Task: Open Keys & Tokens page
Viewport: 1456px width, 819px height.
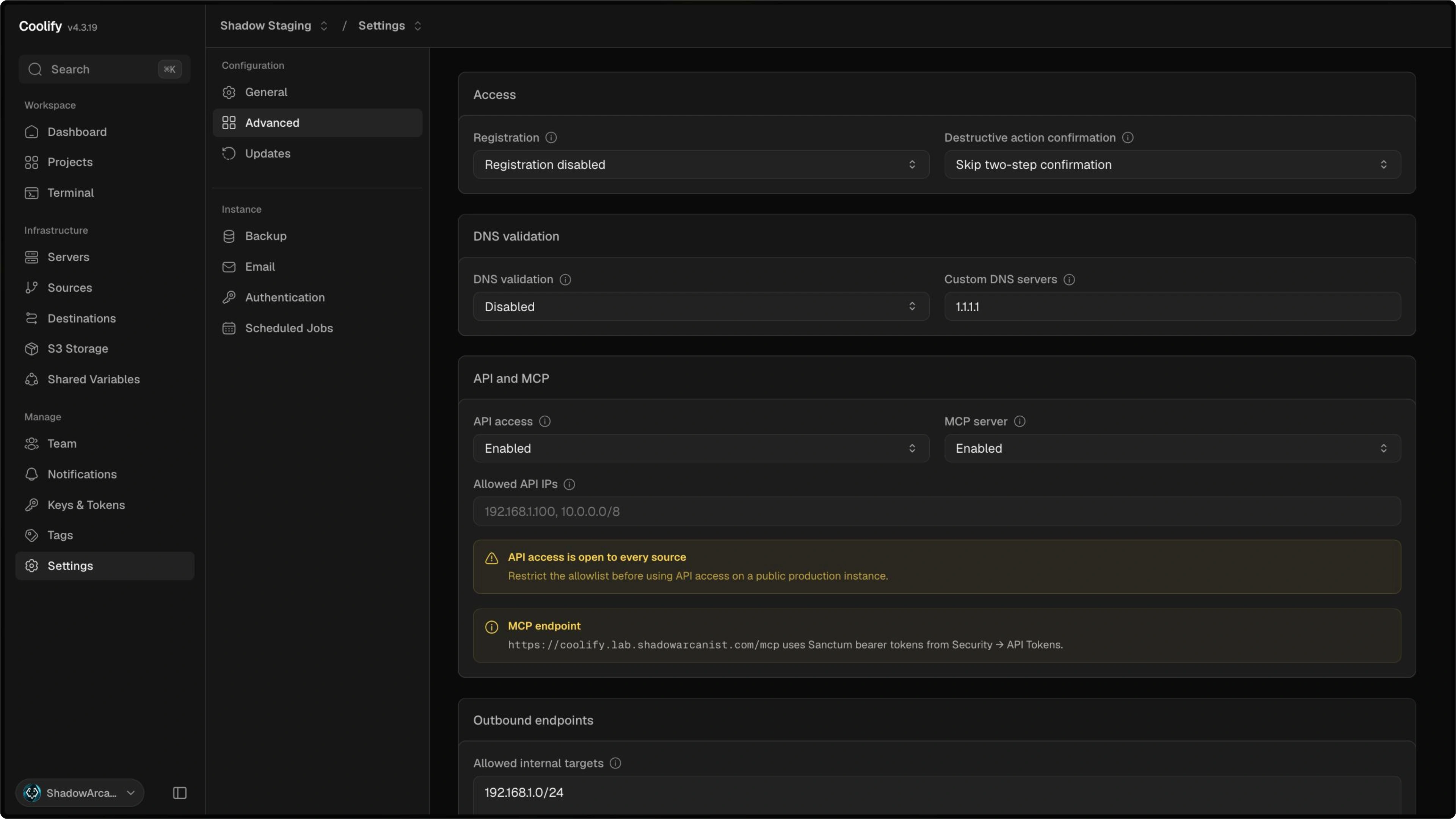Action: tap(105, 505)
